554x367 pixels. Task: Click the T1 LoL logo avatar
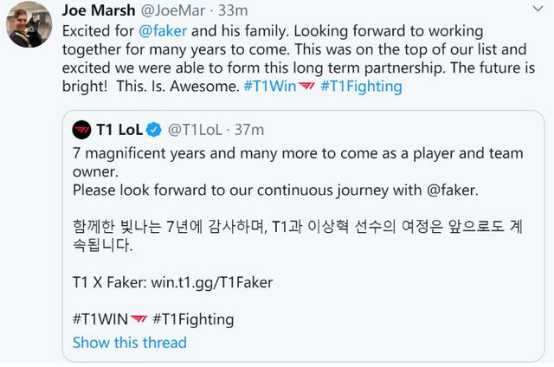pos(82,130)
